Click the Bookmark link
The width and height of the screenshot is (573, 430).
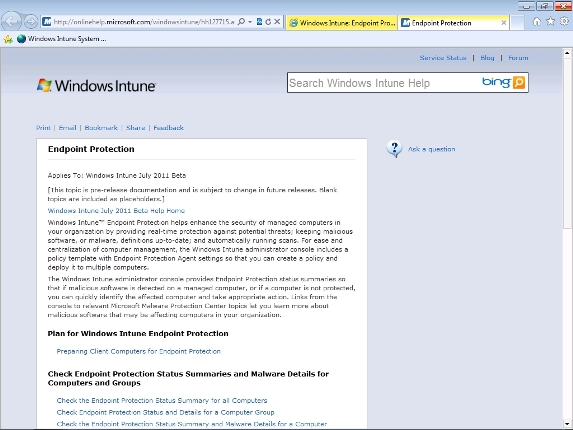click(x=101, y=128)
